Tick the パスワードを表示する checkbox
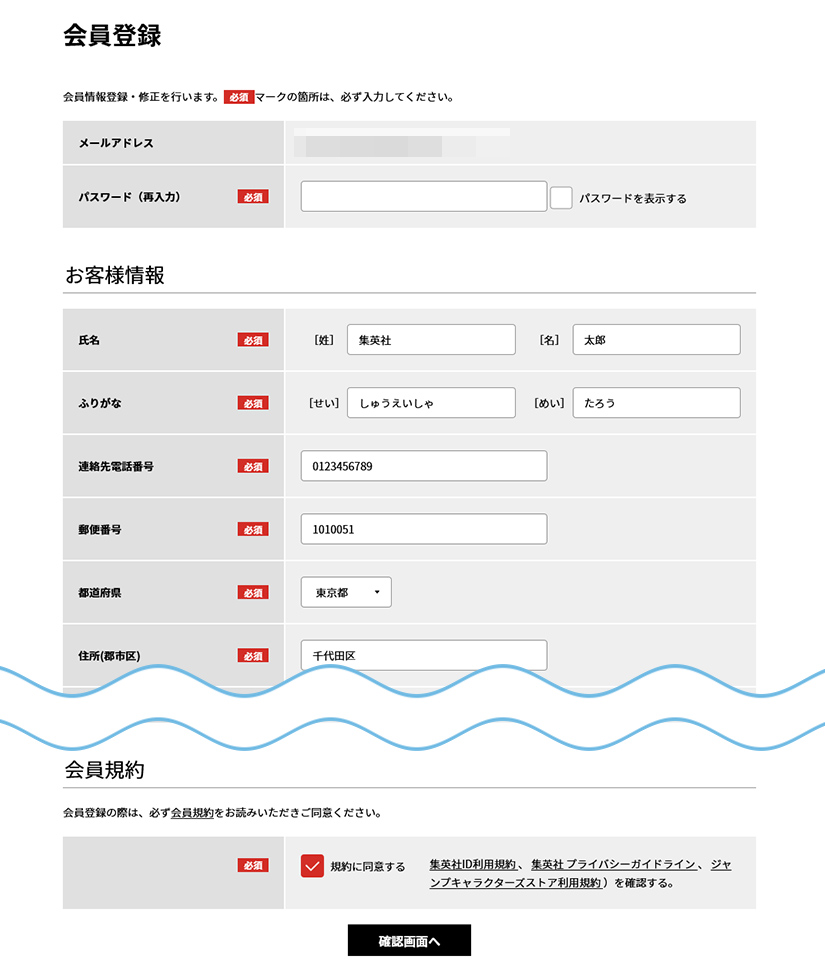 (x=561, y=198)
